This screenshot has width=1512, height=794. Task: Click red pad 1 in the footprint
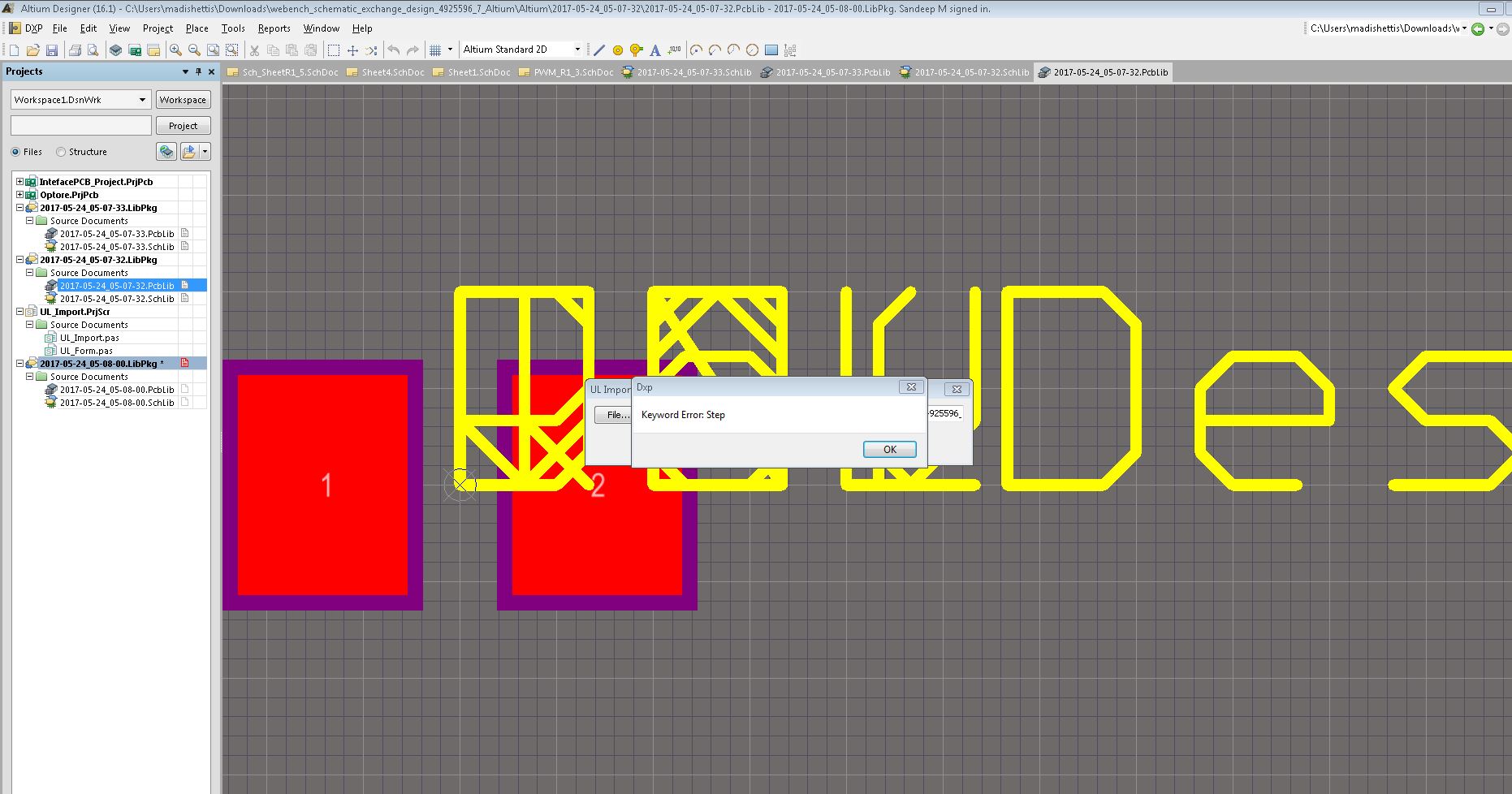[x=322, y=485]
